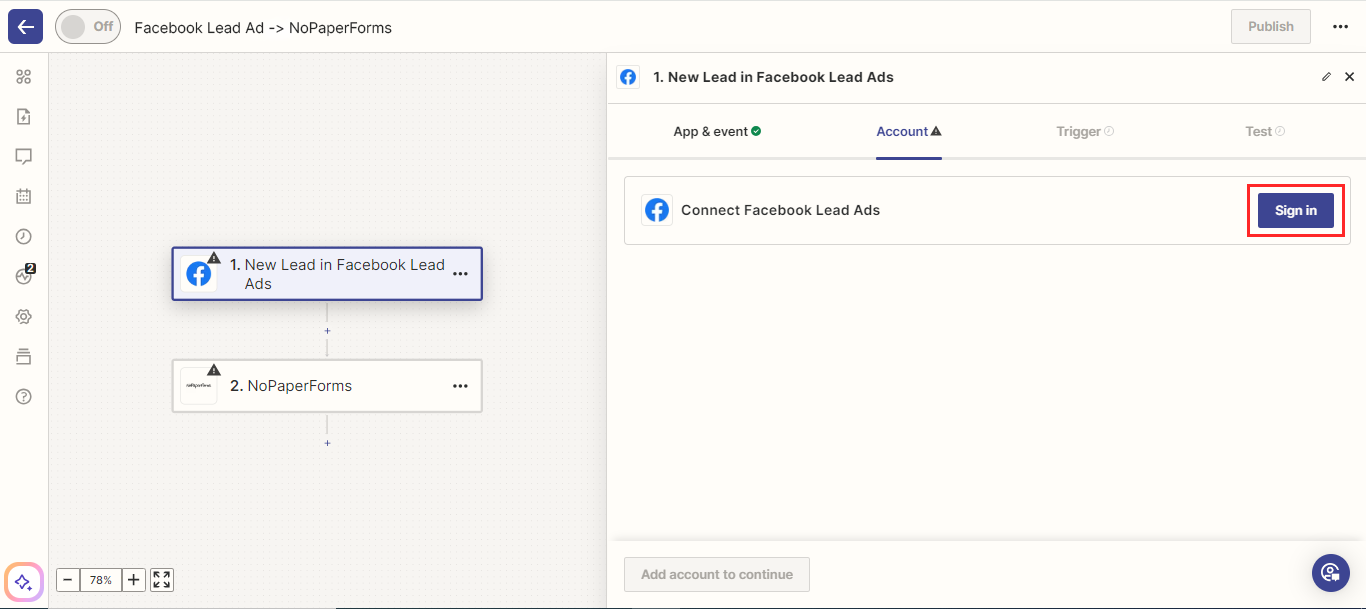1366x609 pixels.
Task: Click the warning icon on NoPaperForms step
Action: [214, 370]
